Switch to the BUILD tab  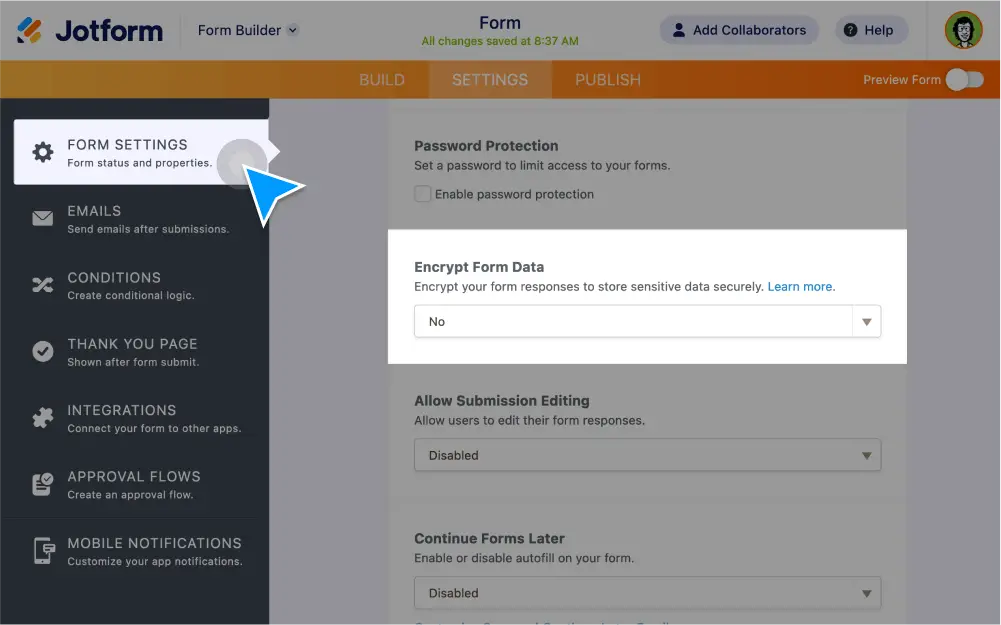pos(382,80)
